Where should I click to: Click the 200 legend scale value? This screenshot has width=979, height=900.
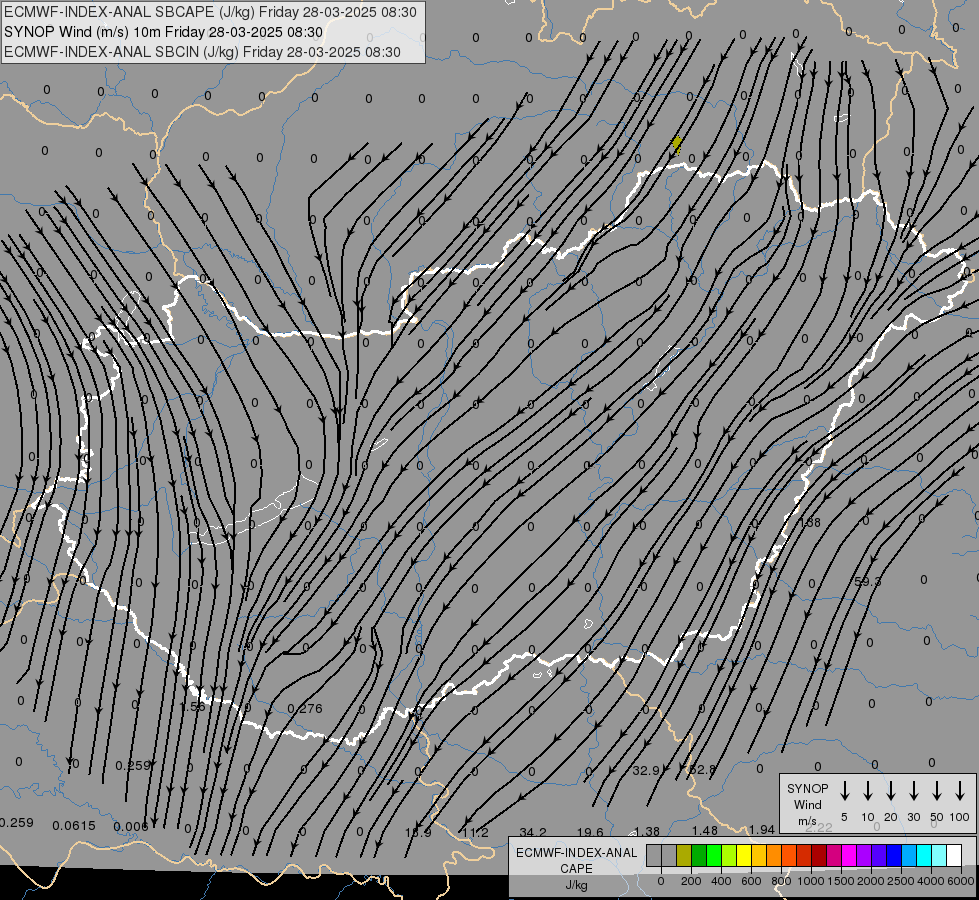click(x=691, y=881)
